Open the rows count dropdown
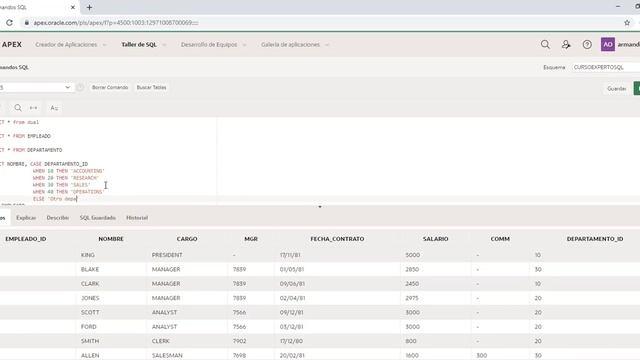This screenshot has width=640, height=360. (x=36, y=87)
